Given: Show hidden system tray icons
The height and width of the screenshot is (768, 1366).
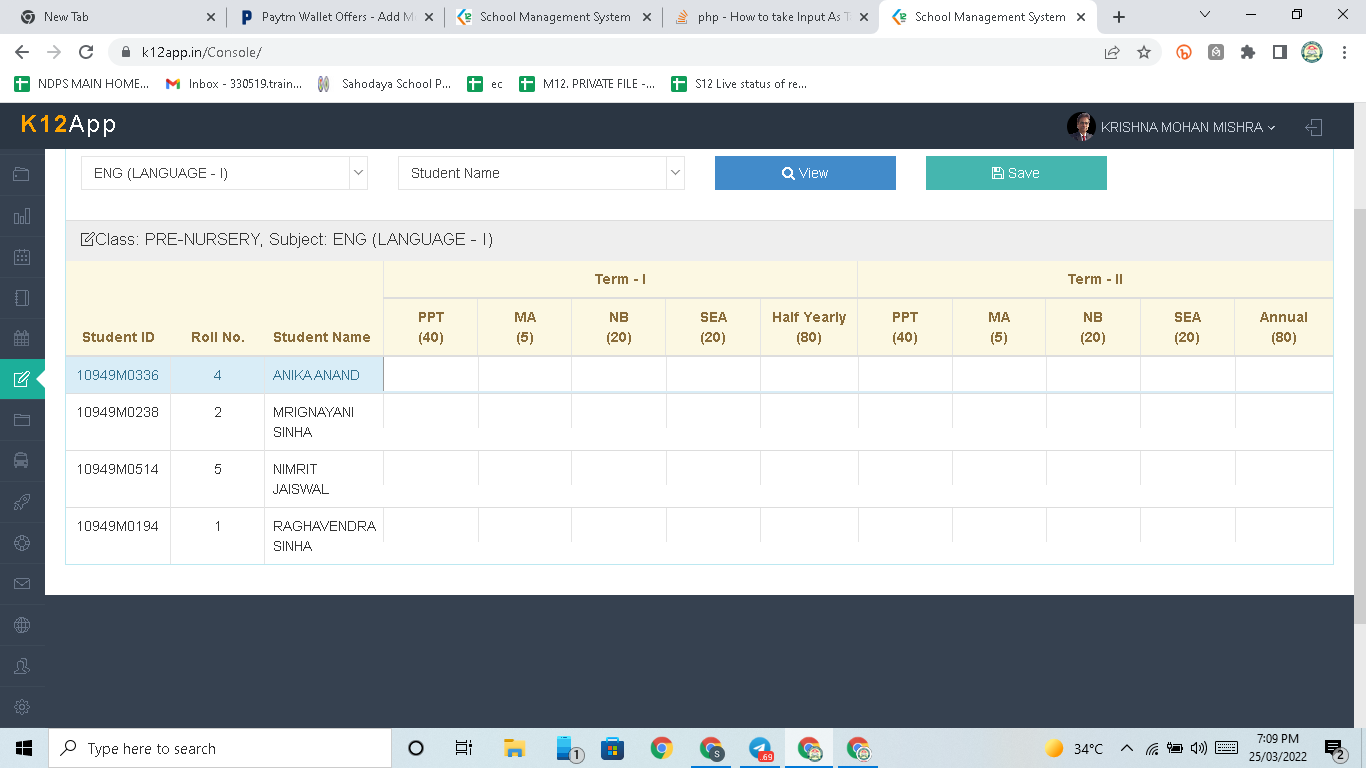Looking at the screenshot, I should [x=1127, y=748].
